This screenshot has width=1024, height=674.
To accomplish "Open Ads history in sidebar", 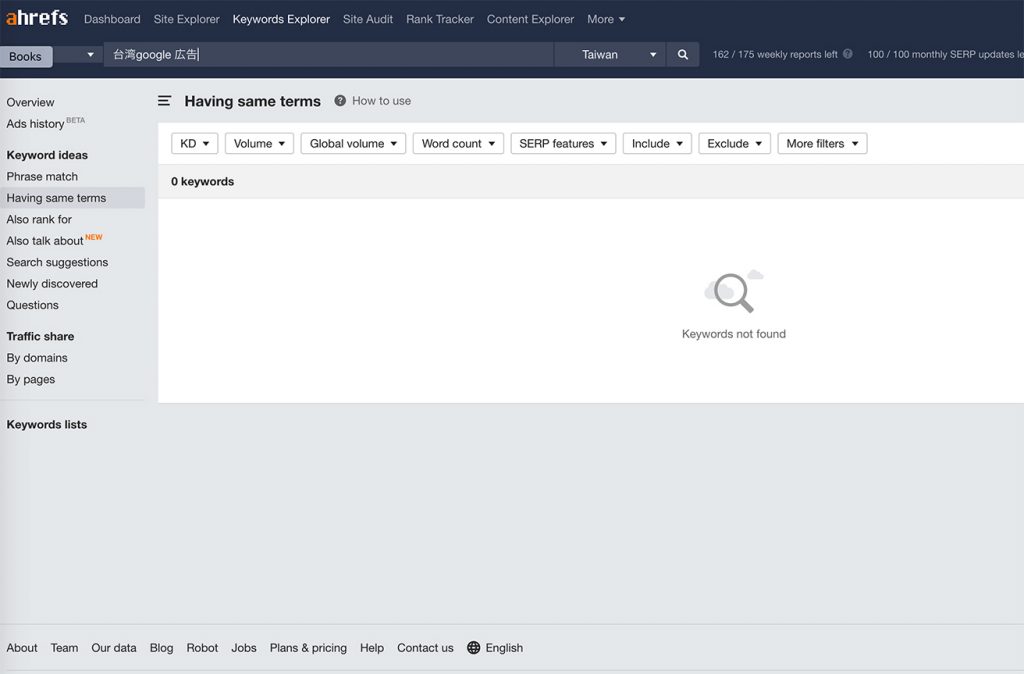I will click(35, 123).
